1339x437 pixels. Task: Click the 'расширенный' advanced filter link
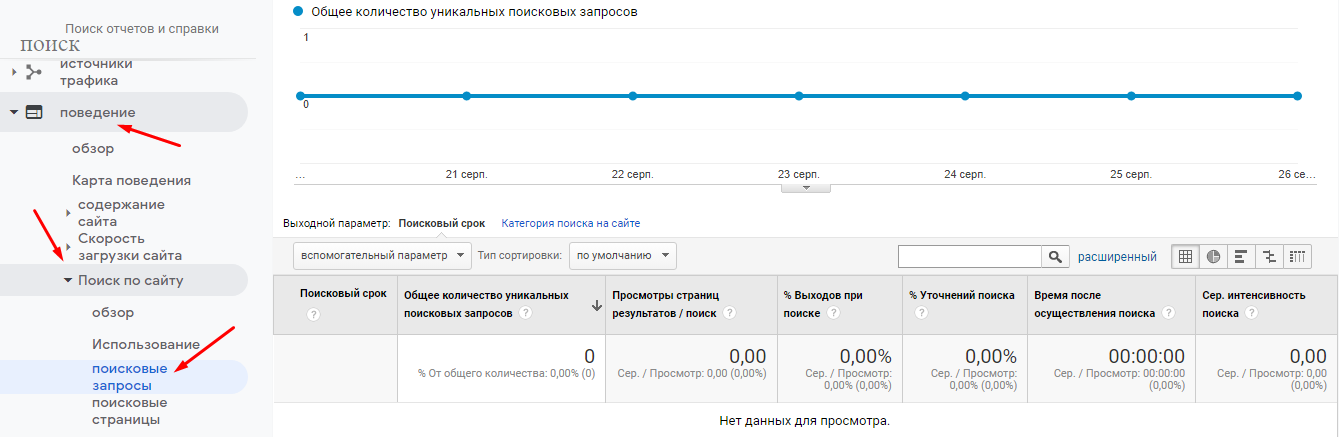[x=1116, y=257]
